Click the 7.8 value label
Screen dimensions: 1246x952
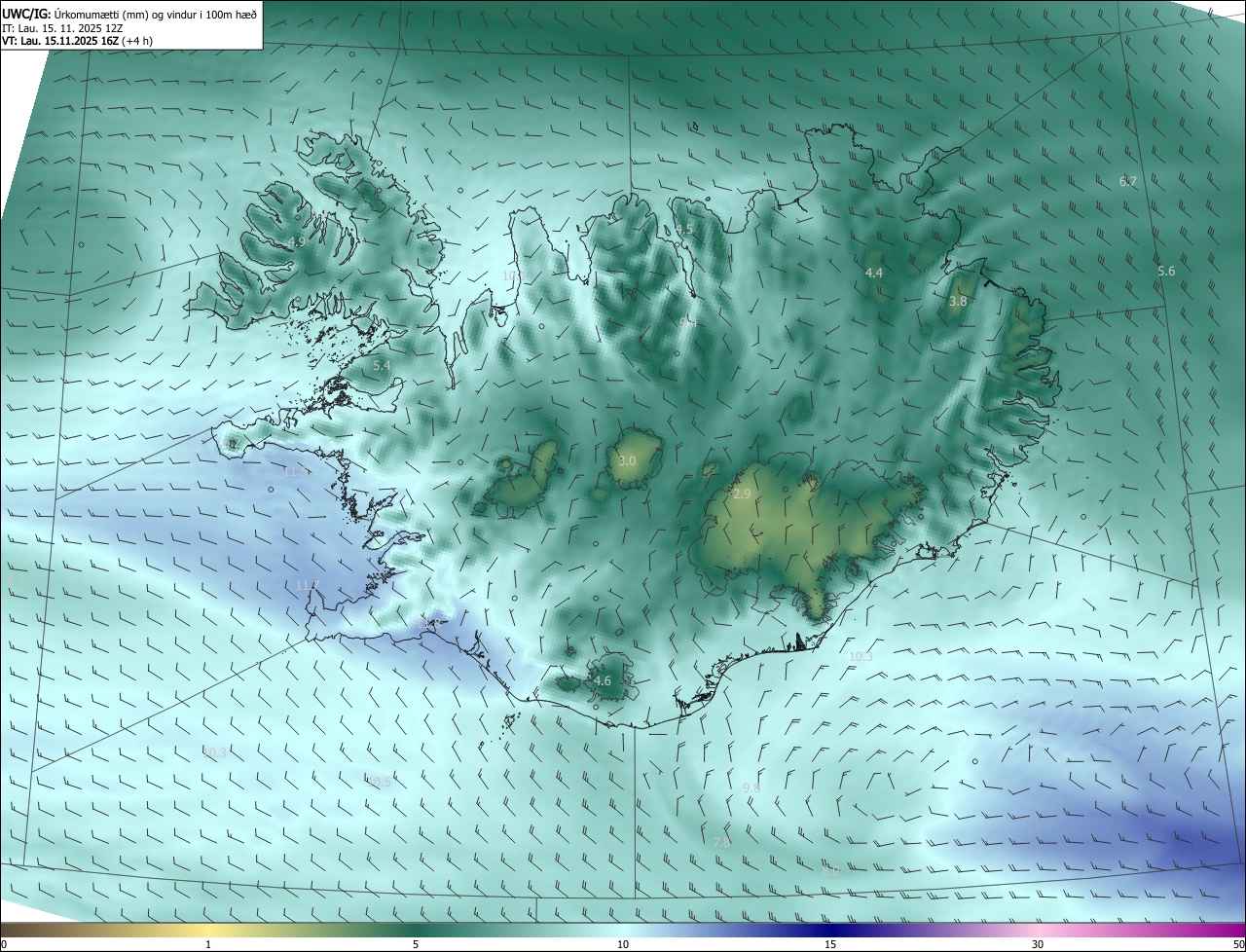coord(721,841)
